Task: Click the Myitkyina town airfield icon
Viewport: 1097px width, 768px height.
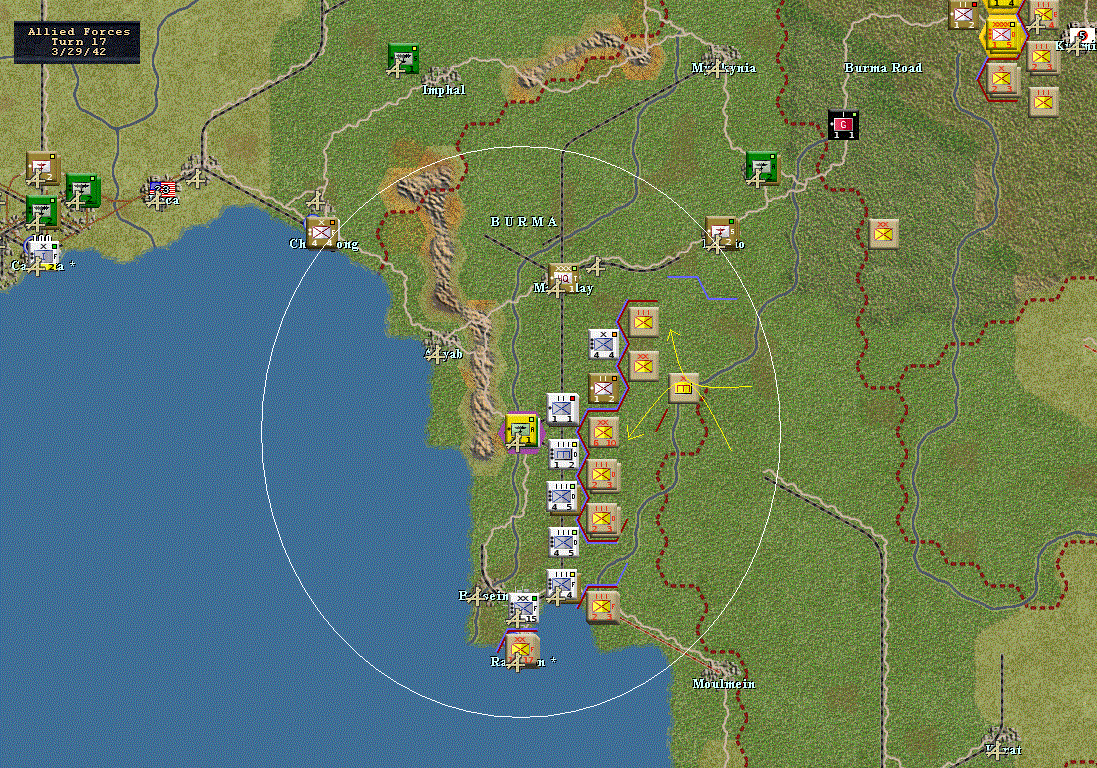Action: [x=716, y=69]
